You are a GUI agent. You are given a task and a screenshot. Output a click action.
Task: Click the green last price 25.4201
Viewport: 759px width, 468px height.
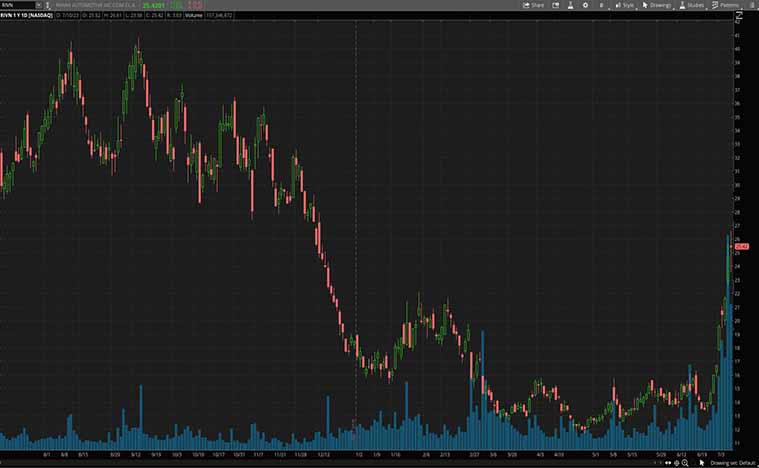tap(153, 5)
